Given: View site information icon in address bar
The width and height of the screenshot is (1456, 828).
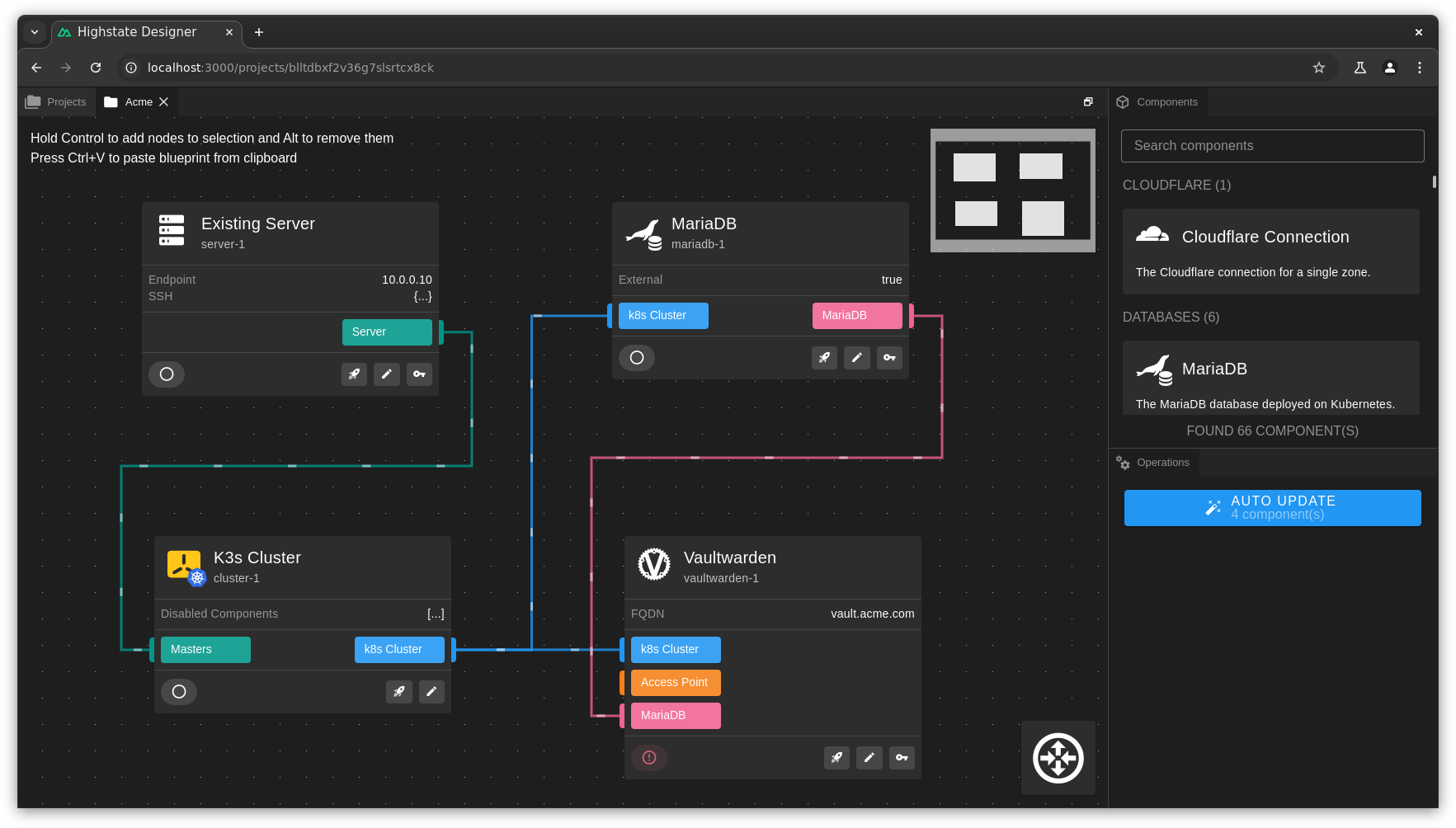Looking at the screenshot, I should (x=131, y=68).
